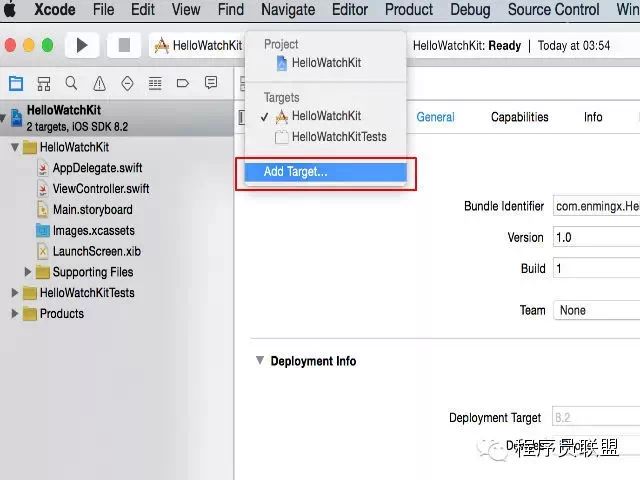The width and height of the screenshot is (640, 480).
Task: Click the Build number field
Action: pos(596,268)
